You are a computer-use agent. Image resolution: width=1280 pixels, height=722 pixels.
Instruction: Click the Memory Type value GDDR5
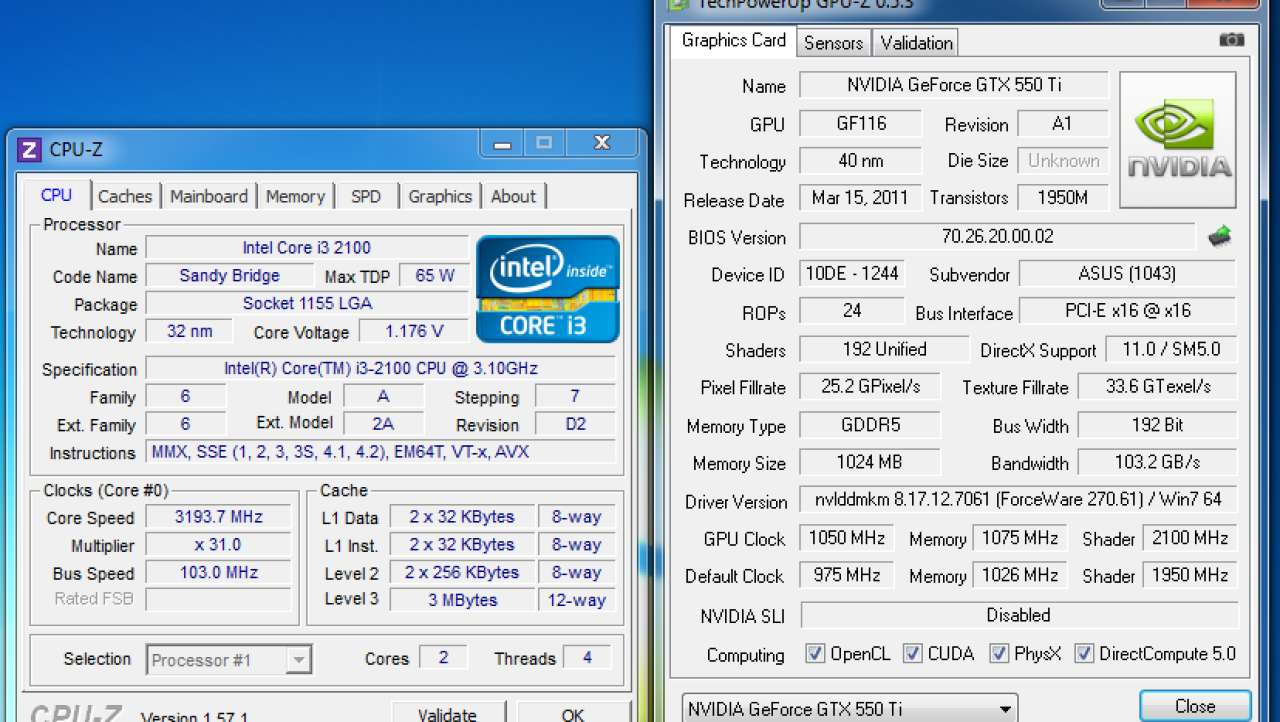click(870, 425)
